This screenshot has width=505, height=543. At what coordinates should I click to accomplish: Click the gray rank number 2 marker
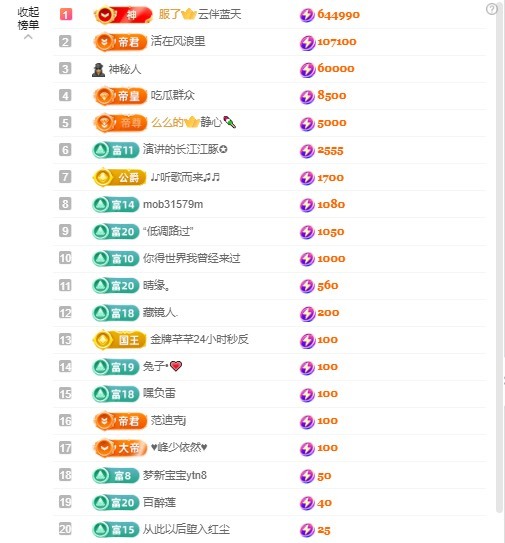pos(65,42)
